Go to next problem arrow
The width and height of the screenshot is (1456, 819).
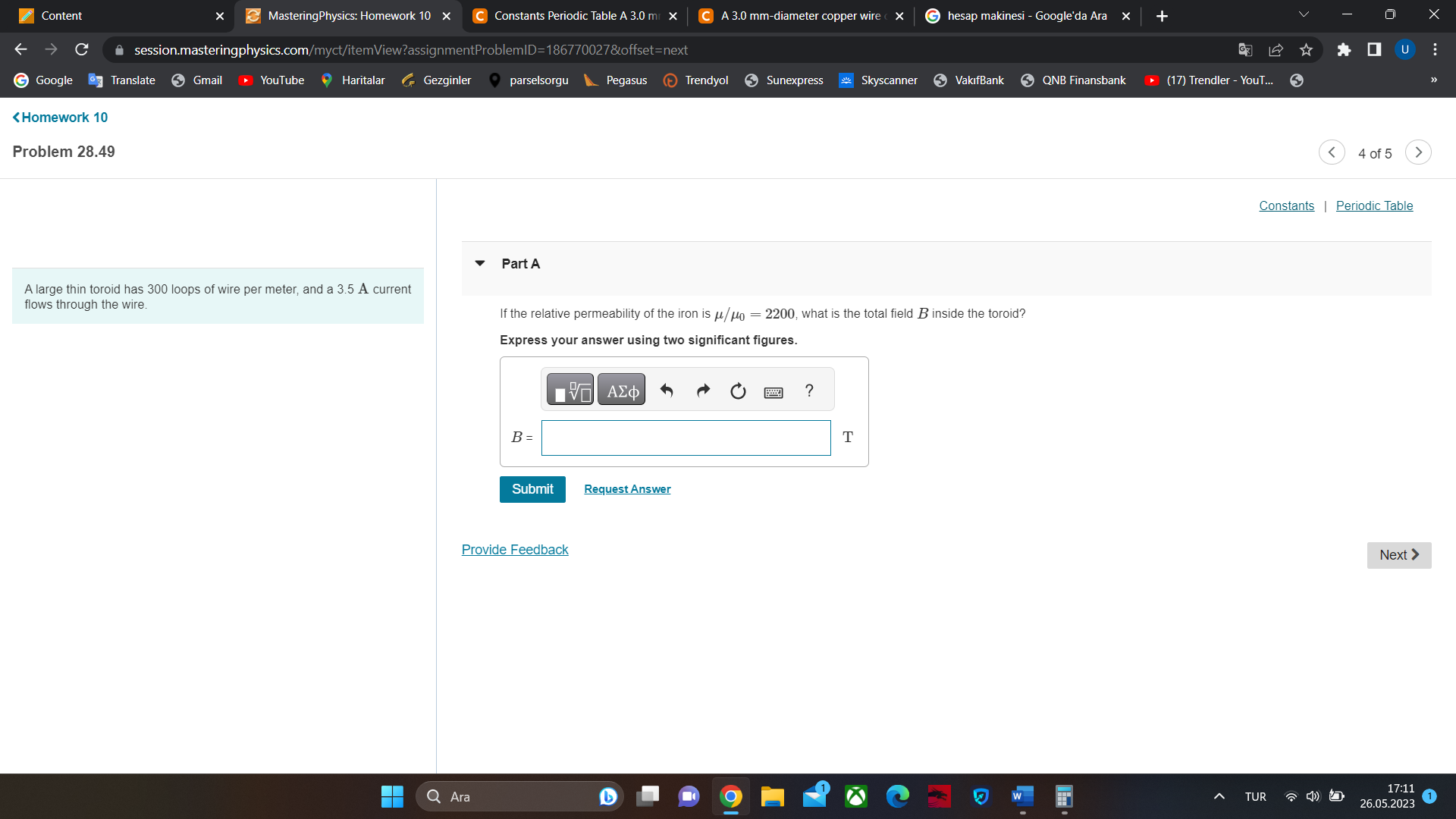[x=1418, y=152]
